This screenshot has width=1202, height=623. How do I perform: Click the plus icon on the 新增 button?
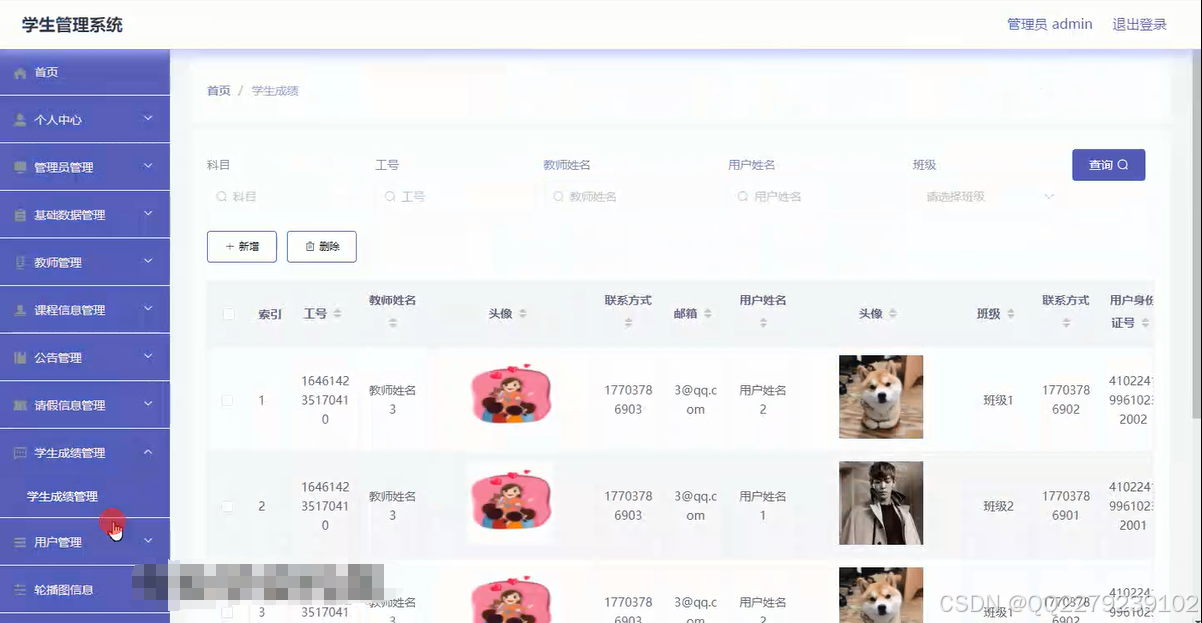click(229, 246)
